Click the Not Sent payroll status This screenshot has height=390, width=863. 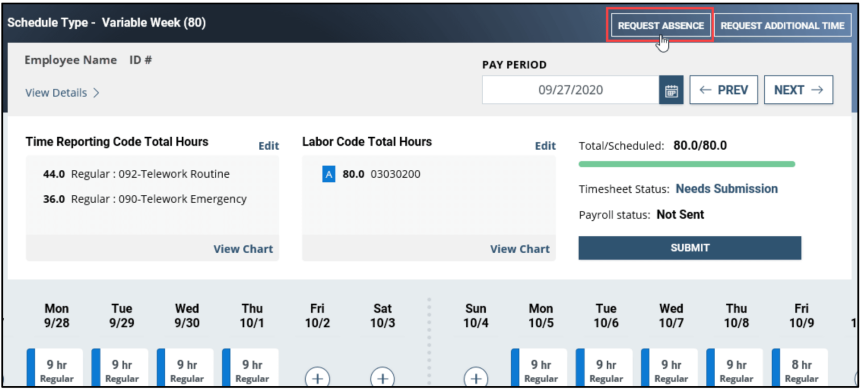pos(680,215)
